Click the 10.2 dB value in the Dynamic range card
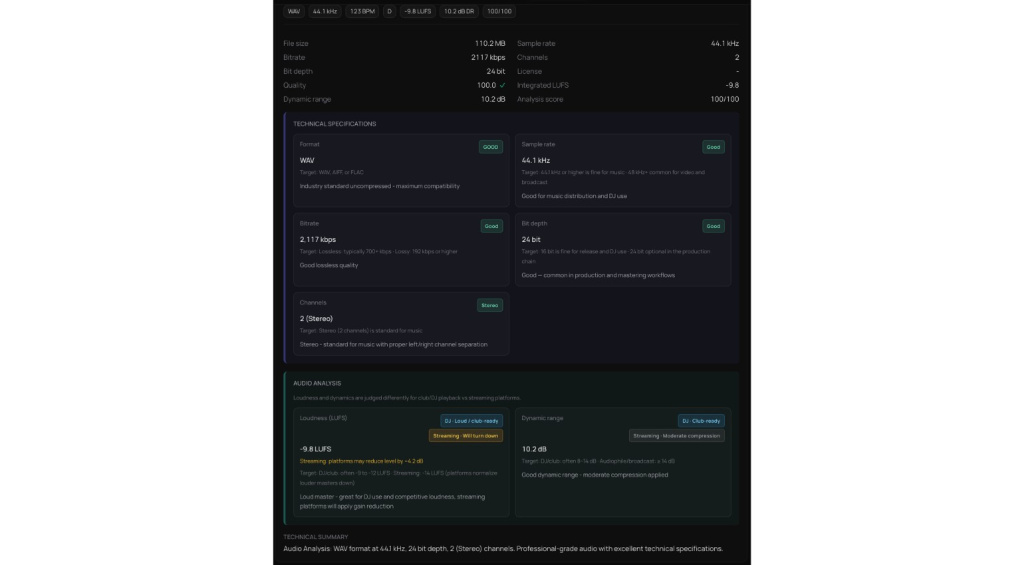 (534, 449)
